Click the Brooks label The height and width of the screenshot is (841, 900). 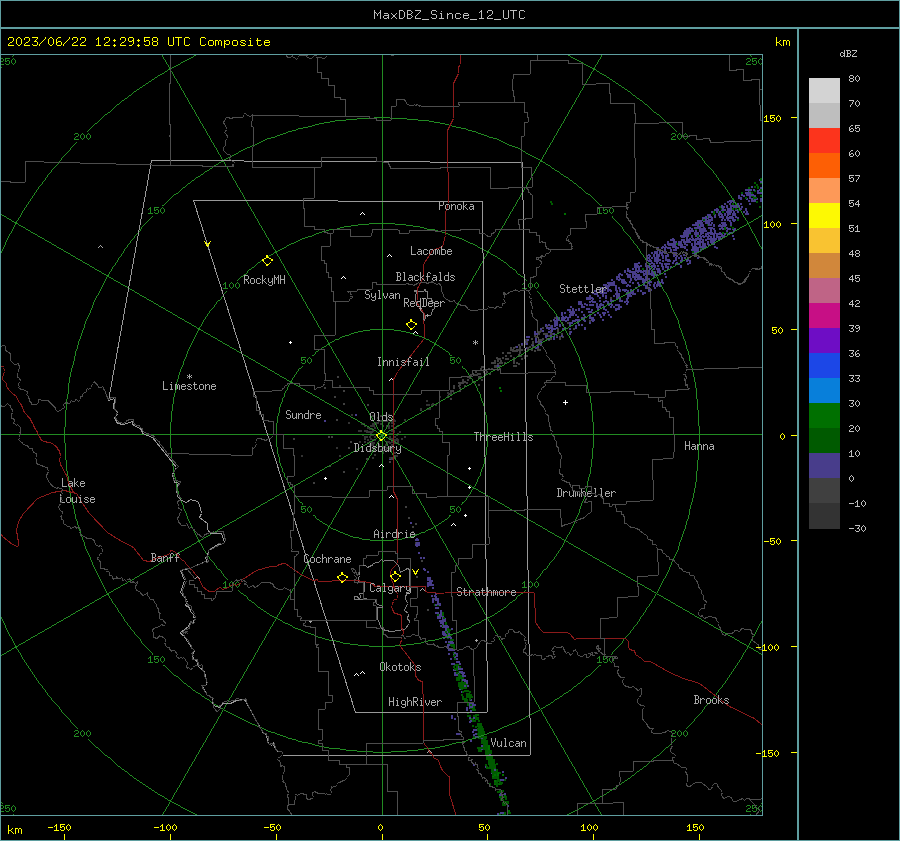[x=711, y=700]
